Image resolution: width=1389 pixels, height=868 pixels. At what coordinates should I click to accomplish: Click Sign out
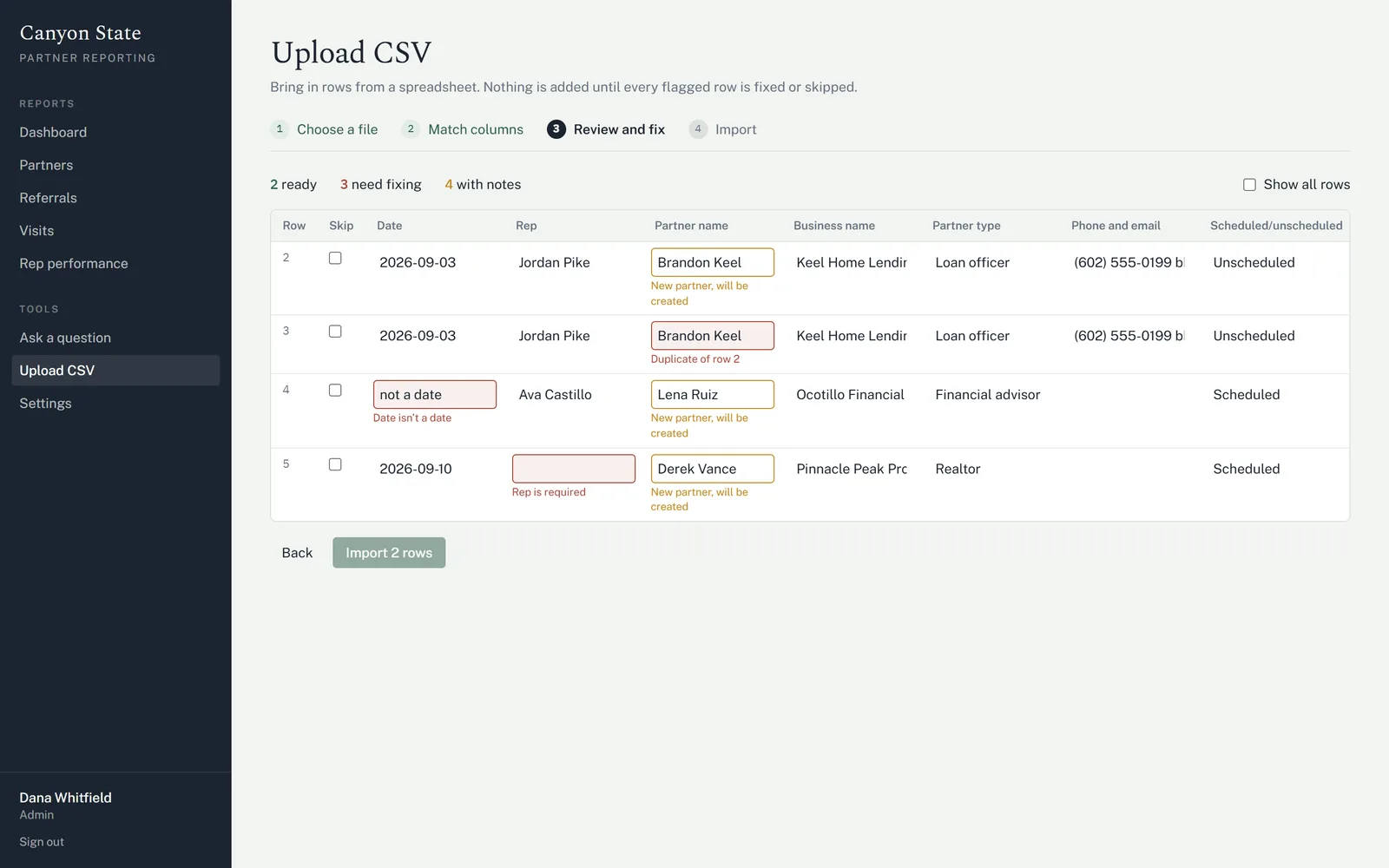pos(42,842)
